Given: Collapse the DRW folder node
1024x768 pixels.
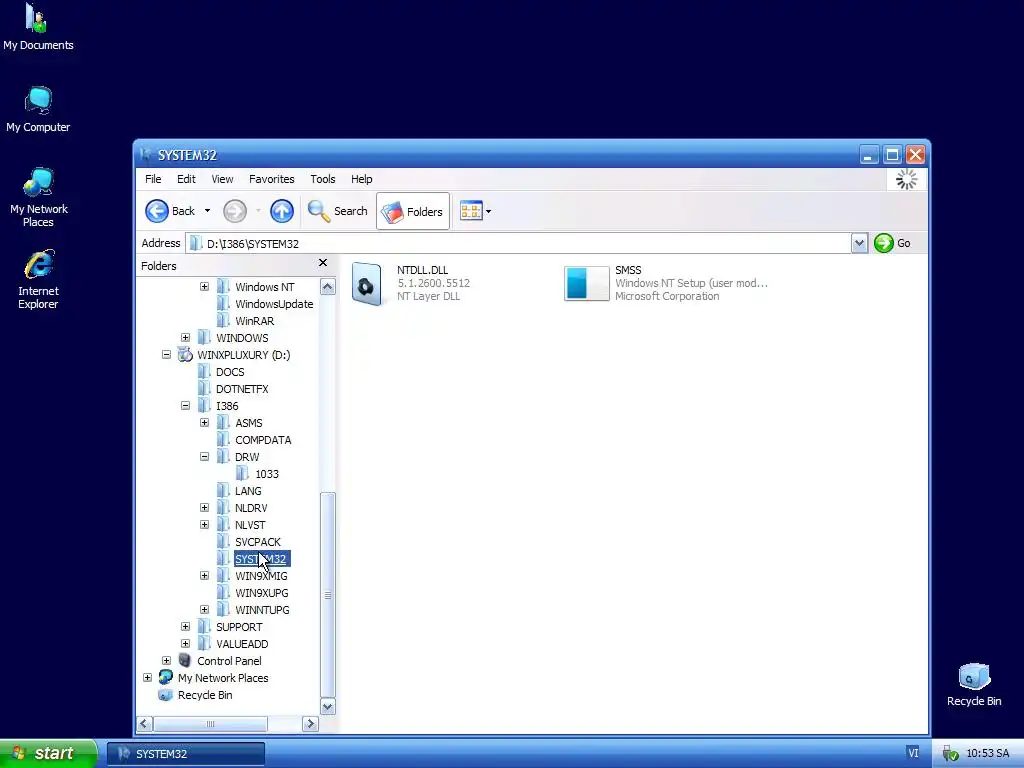Looking at the screenshot, I should pyautogui.click(x=204, y=456).
